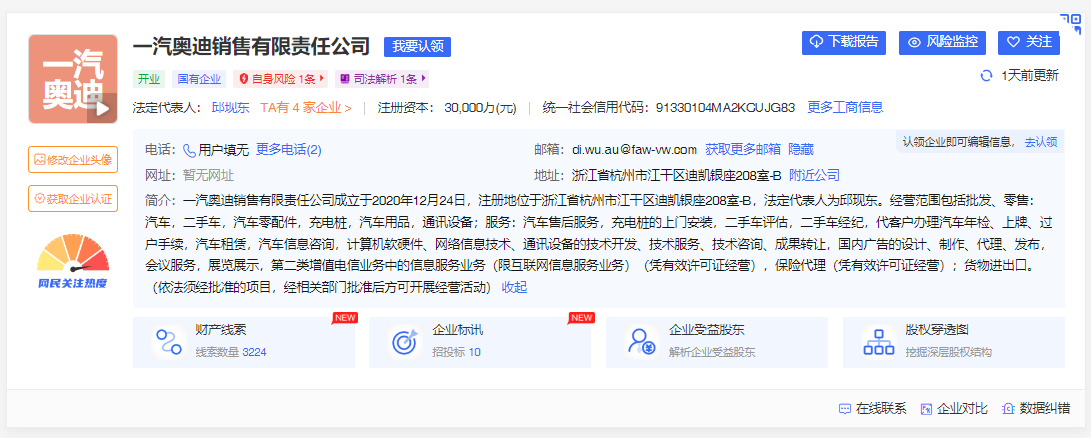Expand 自身风险 1条 dropdown

click(x=282, y=79)
